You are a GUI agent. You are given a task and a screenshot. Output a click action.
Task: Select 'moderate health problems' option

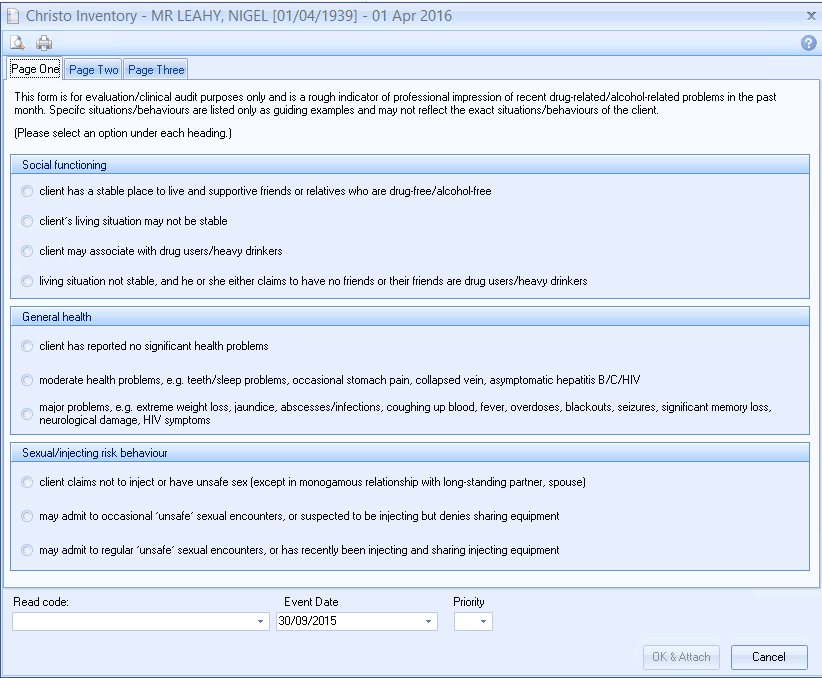[27, 380]
